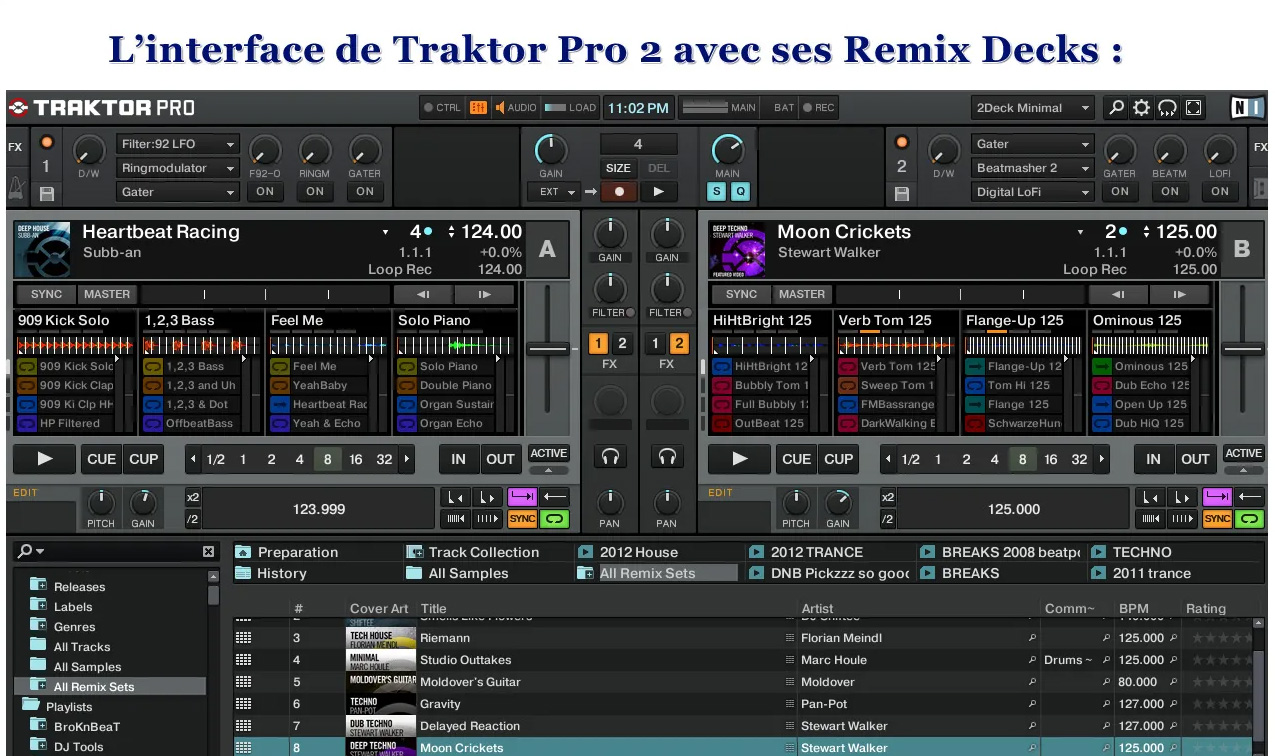Set Deck A loop IN point

[458, 459]
